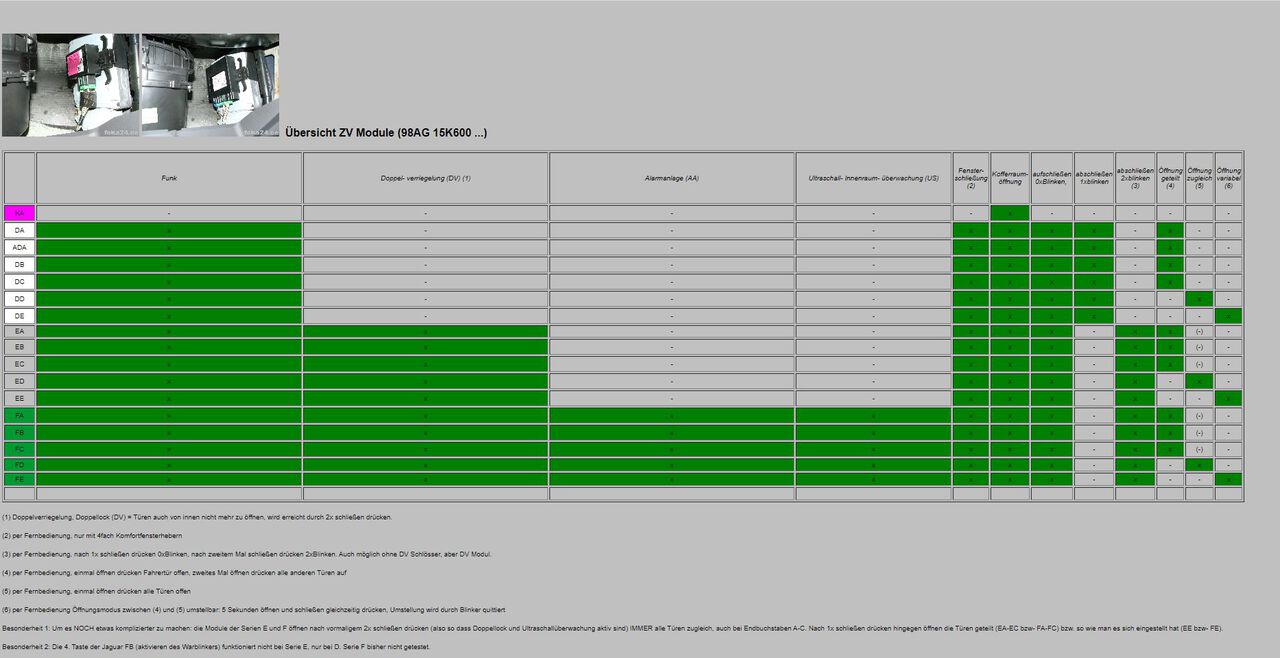Image resolution: width=1280 pixels, height=658 pixels.
Task: Click the green Alarmanlage cell in FA row
Action: 672,415
